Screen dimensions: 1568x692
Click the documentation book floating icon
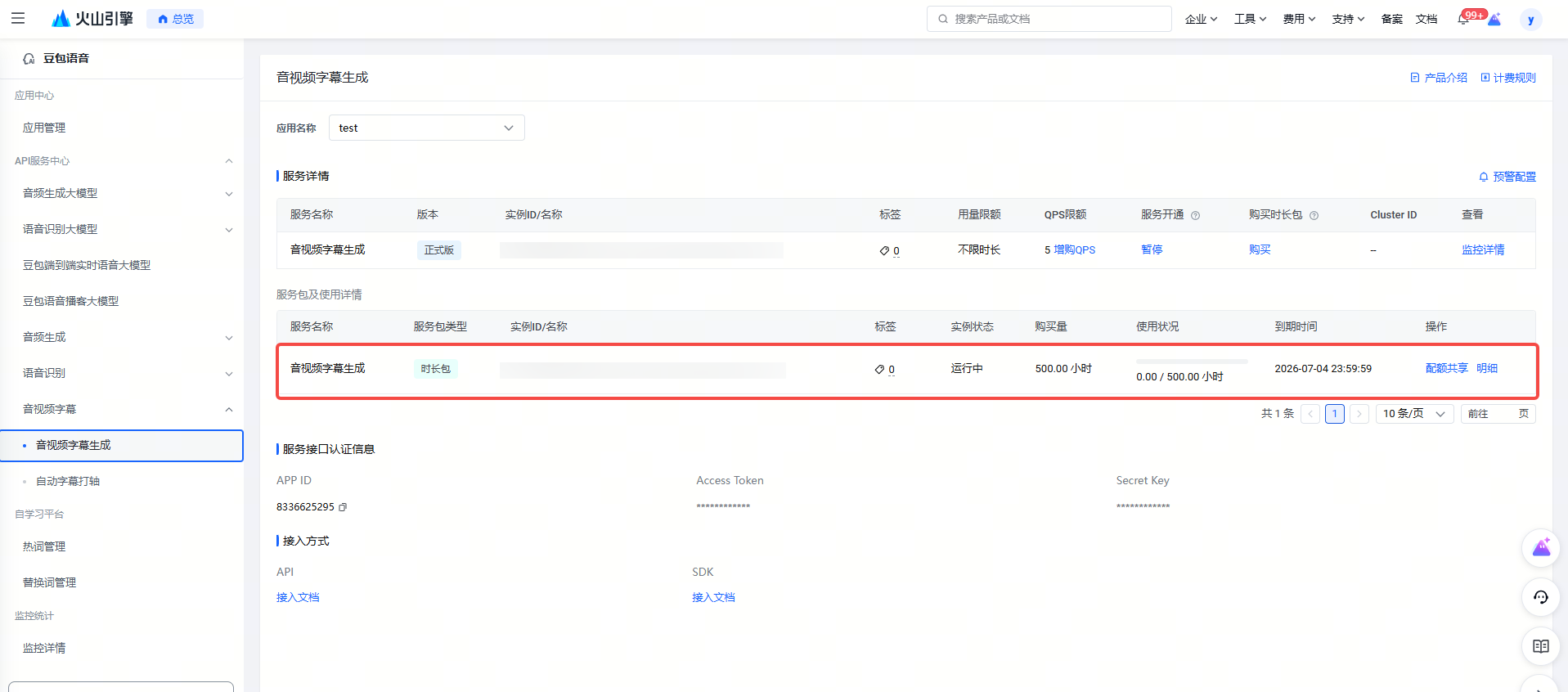tap(1540, 646)
